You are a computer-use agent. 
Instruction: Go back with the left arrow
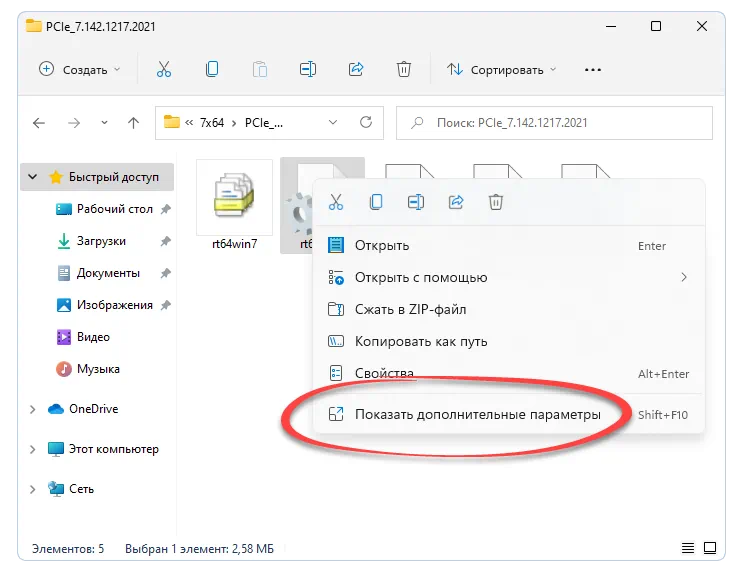tap(39, 123)
